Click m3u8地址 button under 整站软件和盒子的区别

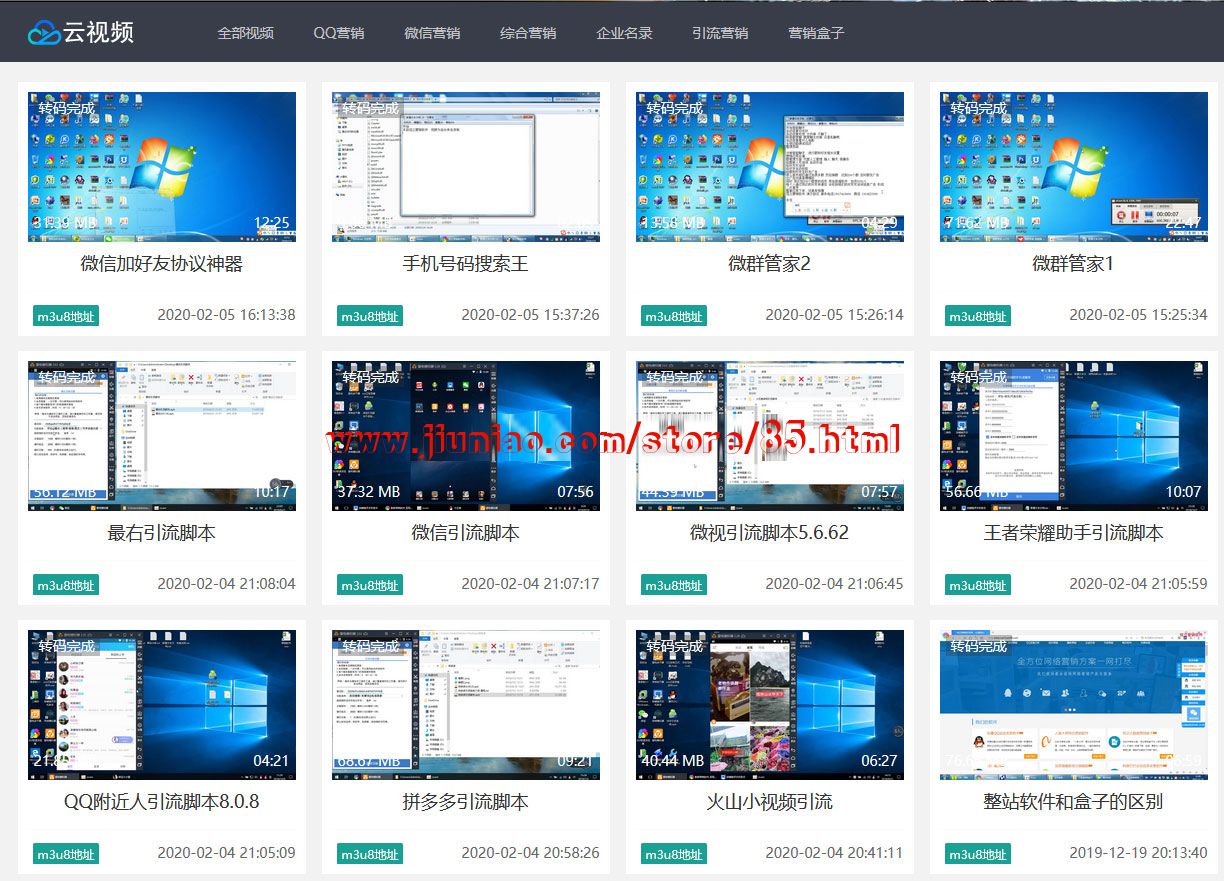[978, 854]
